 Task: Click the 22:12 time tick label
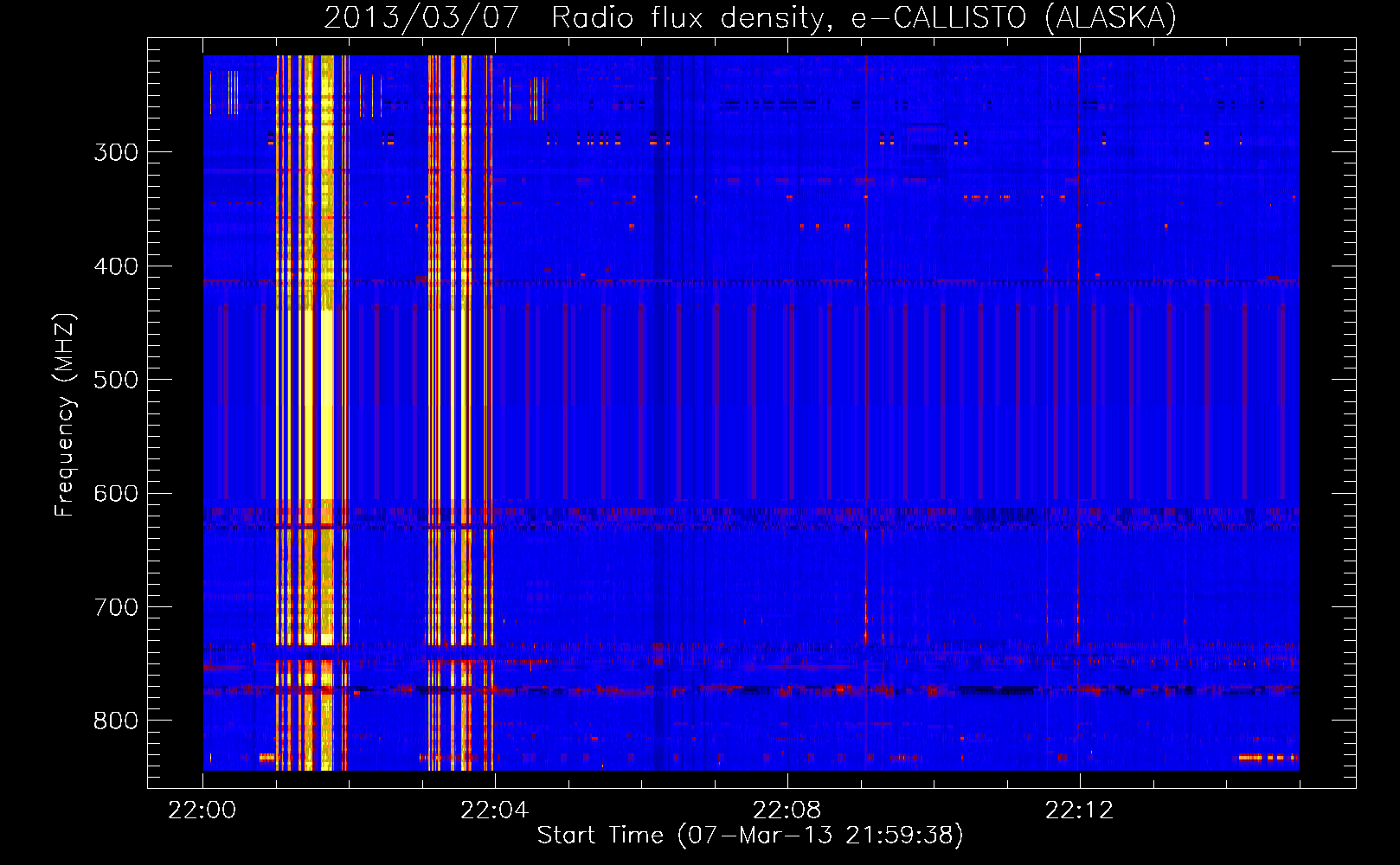pyautogui.click(x=1079, y=811)
